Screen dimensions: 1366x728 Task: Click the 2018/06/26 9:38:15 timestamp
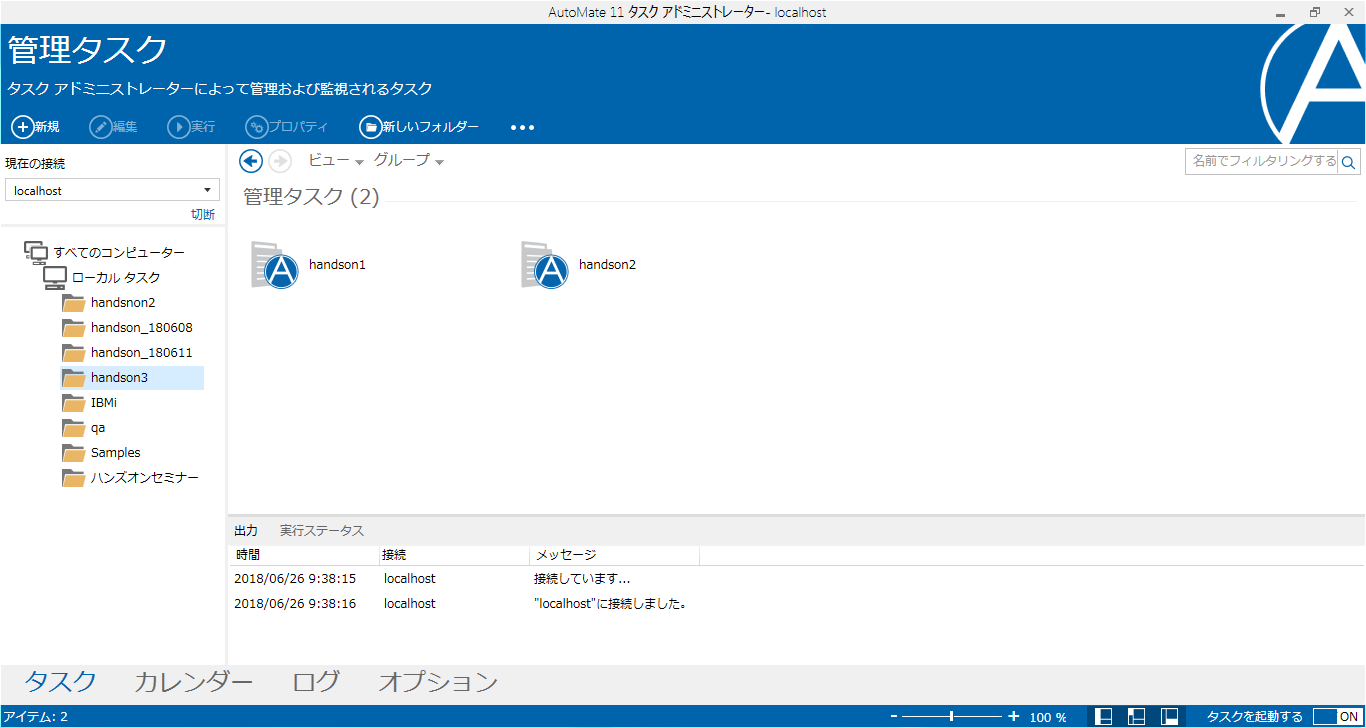point(295,579)
